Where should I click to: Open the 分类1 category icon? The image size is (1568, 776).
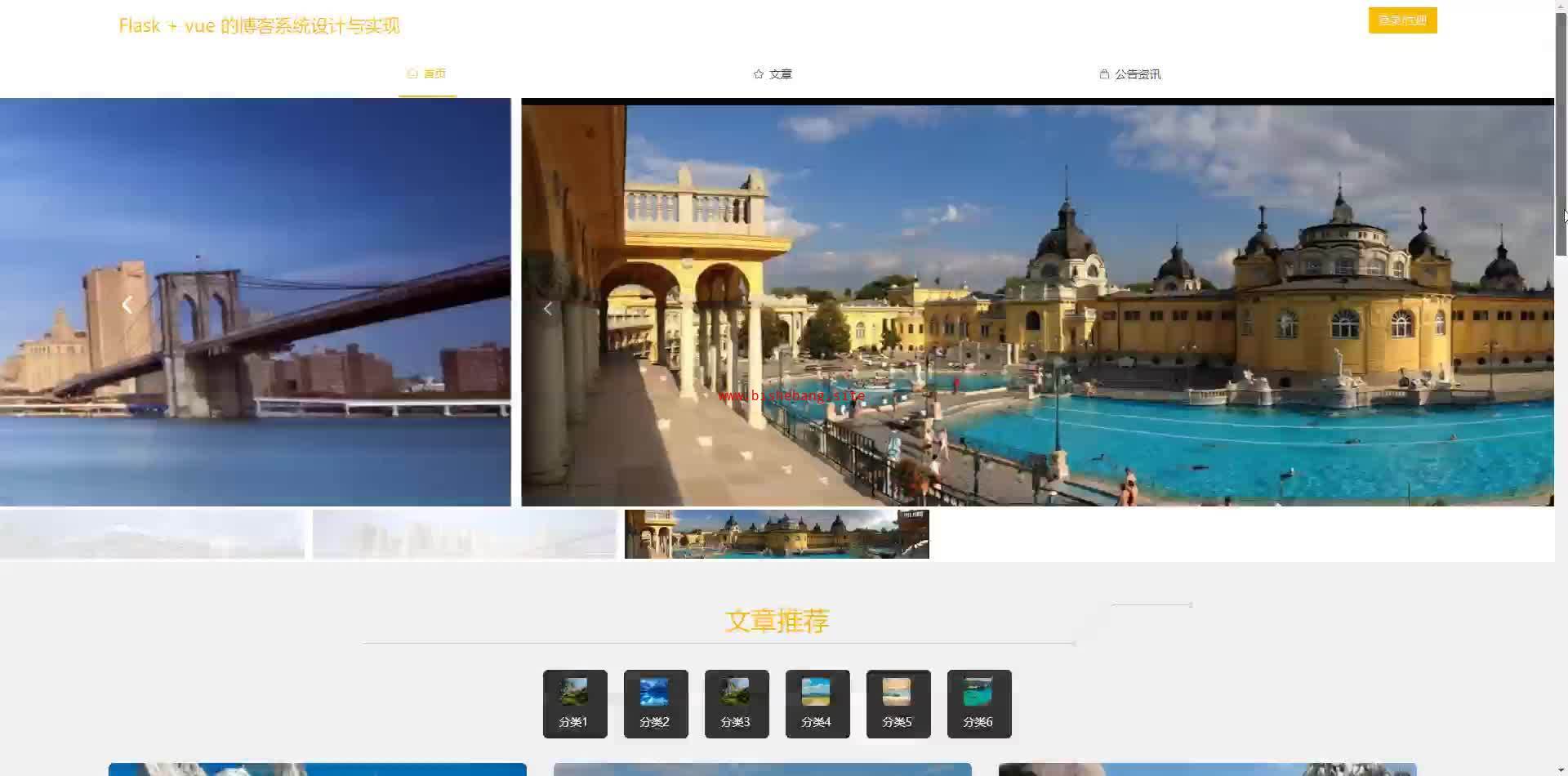(x=575, y=703)
